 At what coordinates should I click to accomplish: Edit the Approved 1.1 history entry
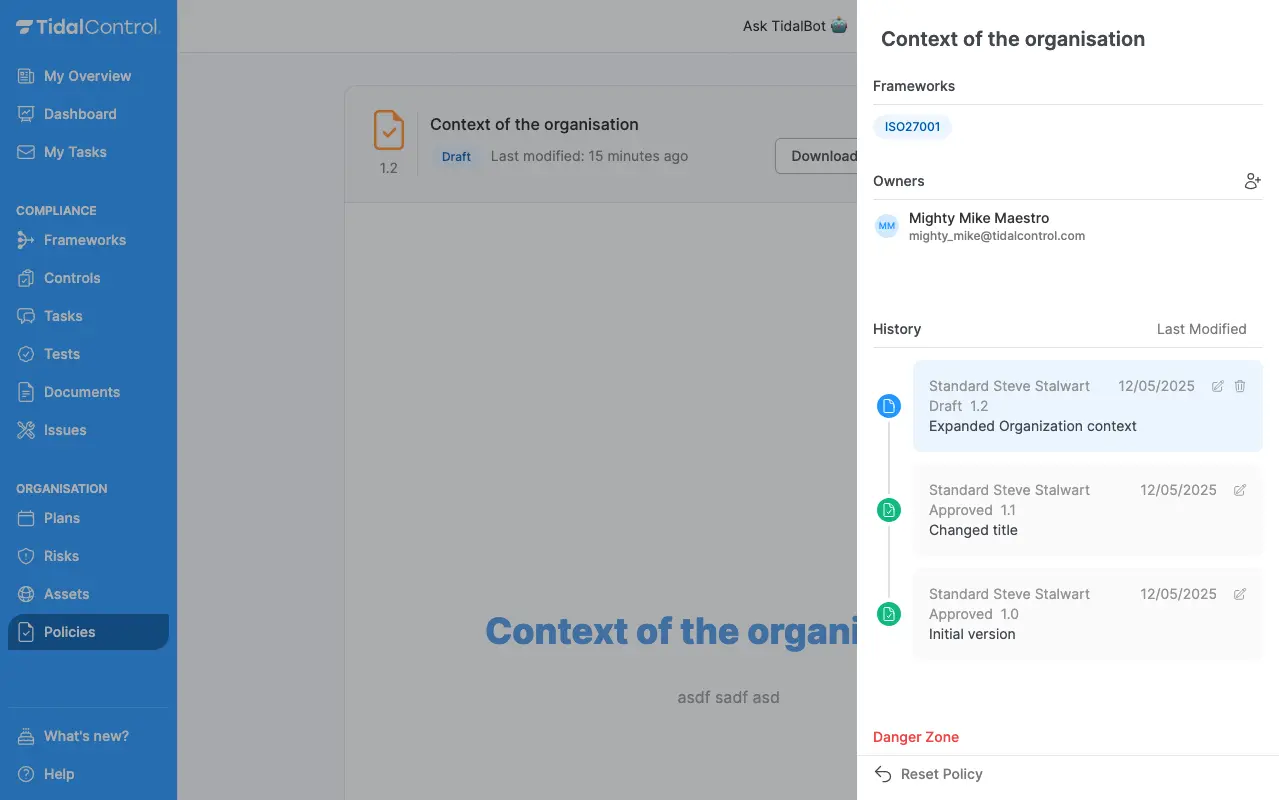coord(1240,490)
